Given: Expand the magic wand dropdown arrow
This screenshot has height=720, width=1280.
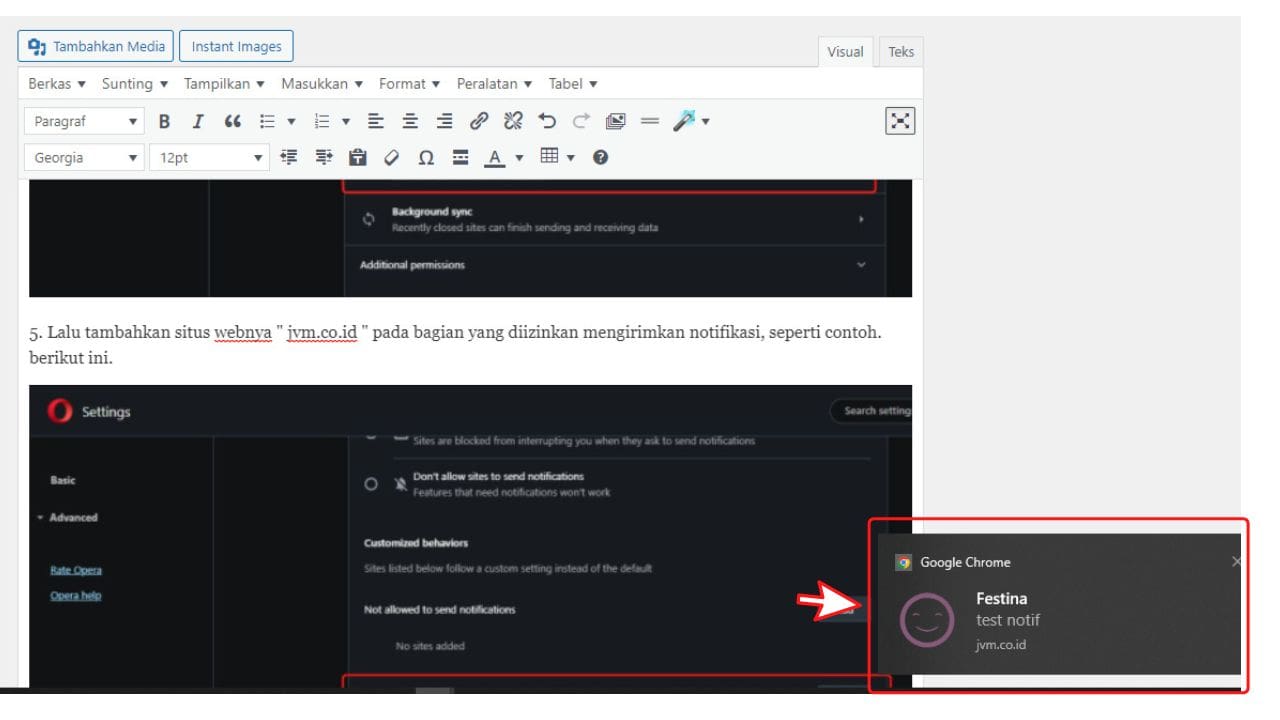Looking at the screenshot, I should tap(706, 122).
